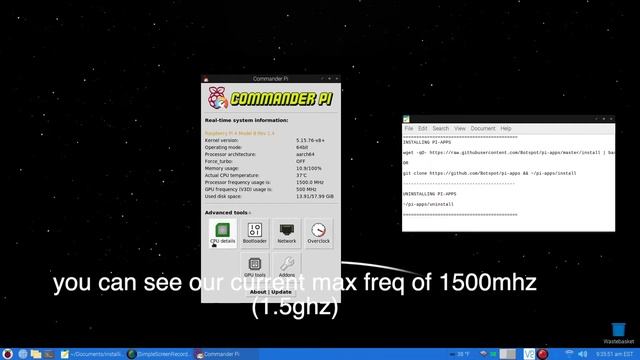Click the wget command line in editor
Viewport: 640px width, 360px height.
[509, 153]
